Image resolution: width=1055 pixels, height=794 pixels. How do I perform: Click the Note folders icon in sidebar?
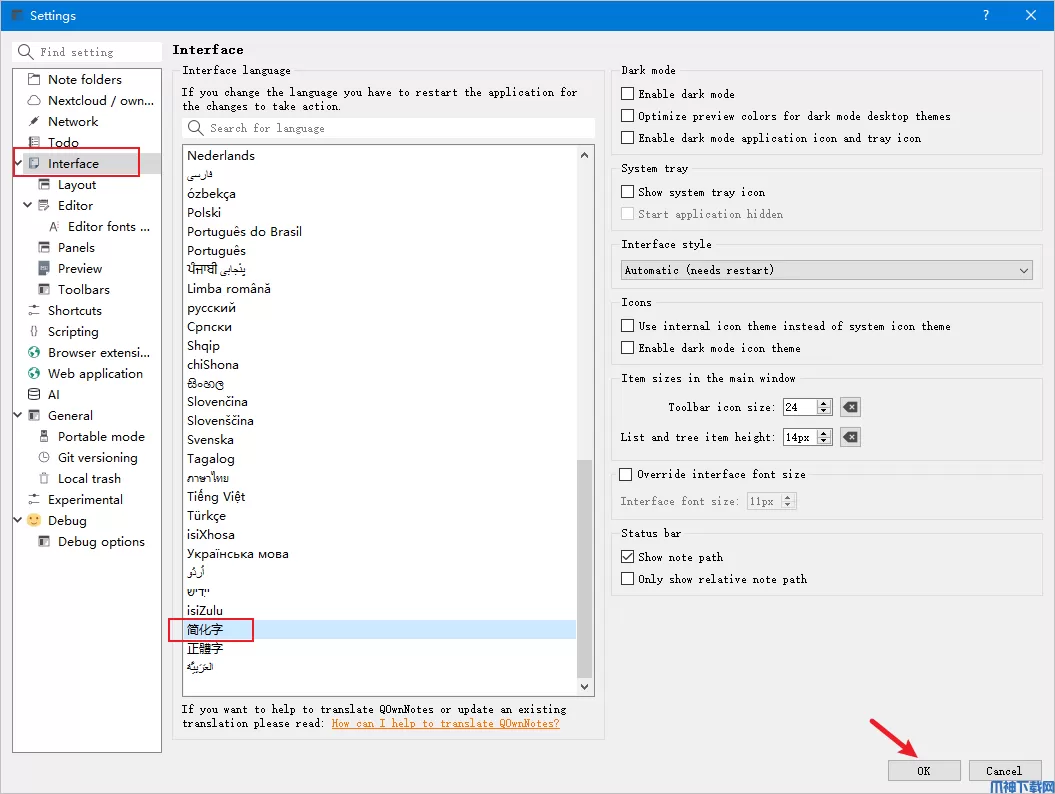[x=34, y=79]
